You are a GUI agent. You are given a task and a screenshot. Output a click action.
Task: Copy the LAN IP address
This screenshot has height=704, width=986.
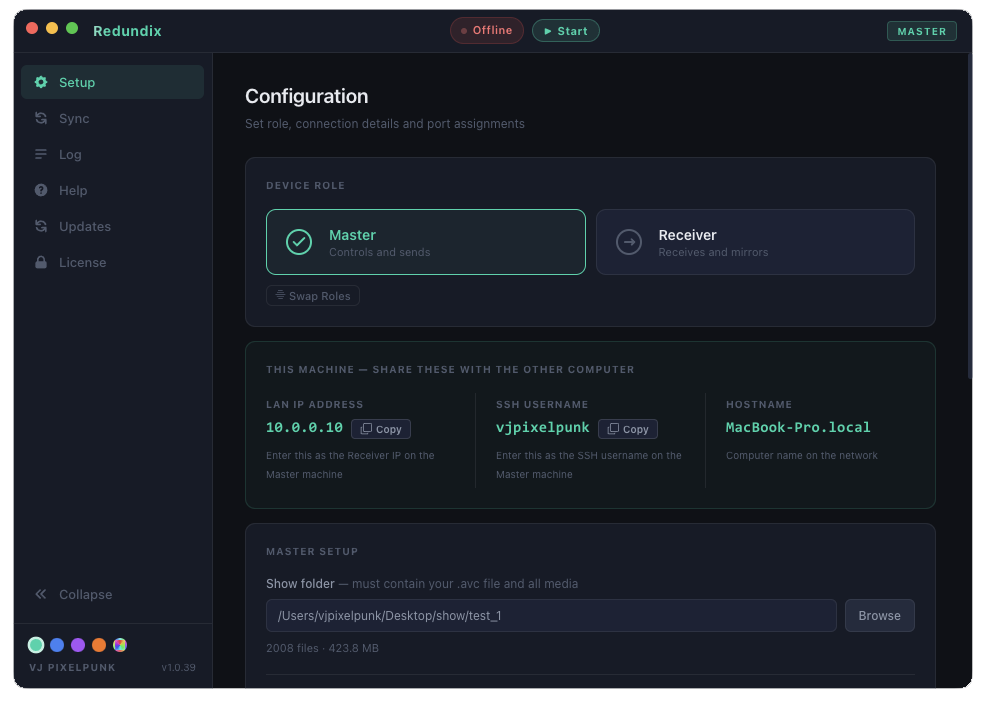[381, 429]
